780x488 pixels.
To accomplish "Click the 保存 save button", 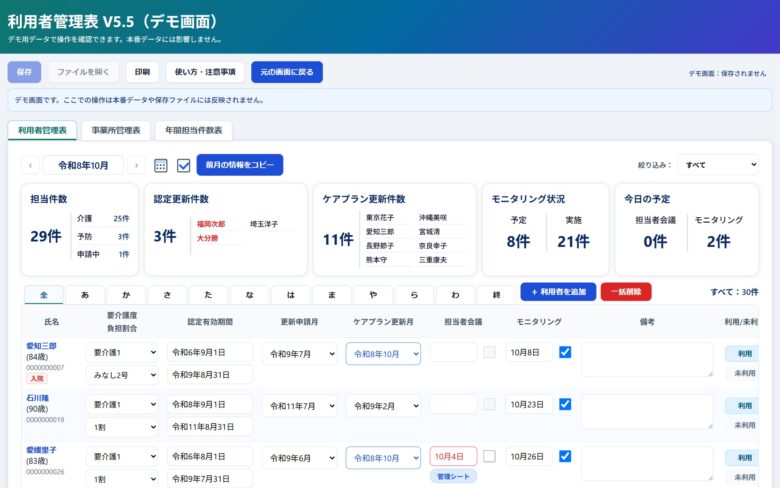I will pos(24,72).
